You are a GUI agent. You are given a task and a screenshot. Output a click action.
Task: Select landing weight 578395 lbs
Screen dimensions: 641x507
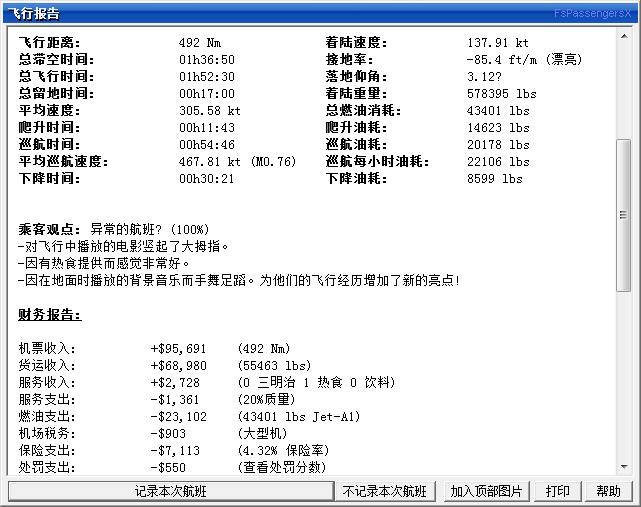click(x=502, y=94)
